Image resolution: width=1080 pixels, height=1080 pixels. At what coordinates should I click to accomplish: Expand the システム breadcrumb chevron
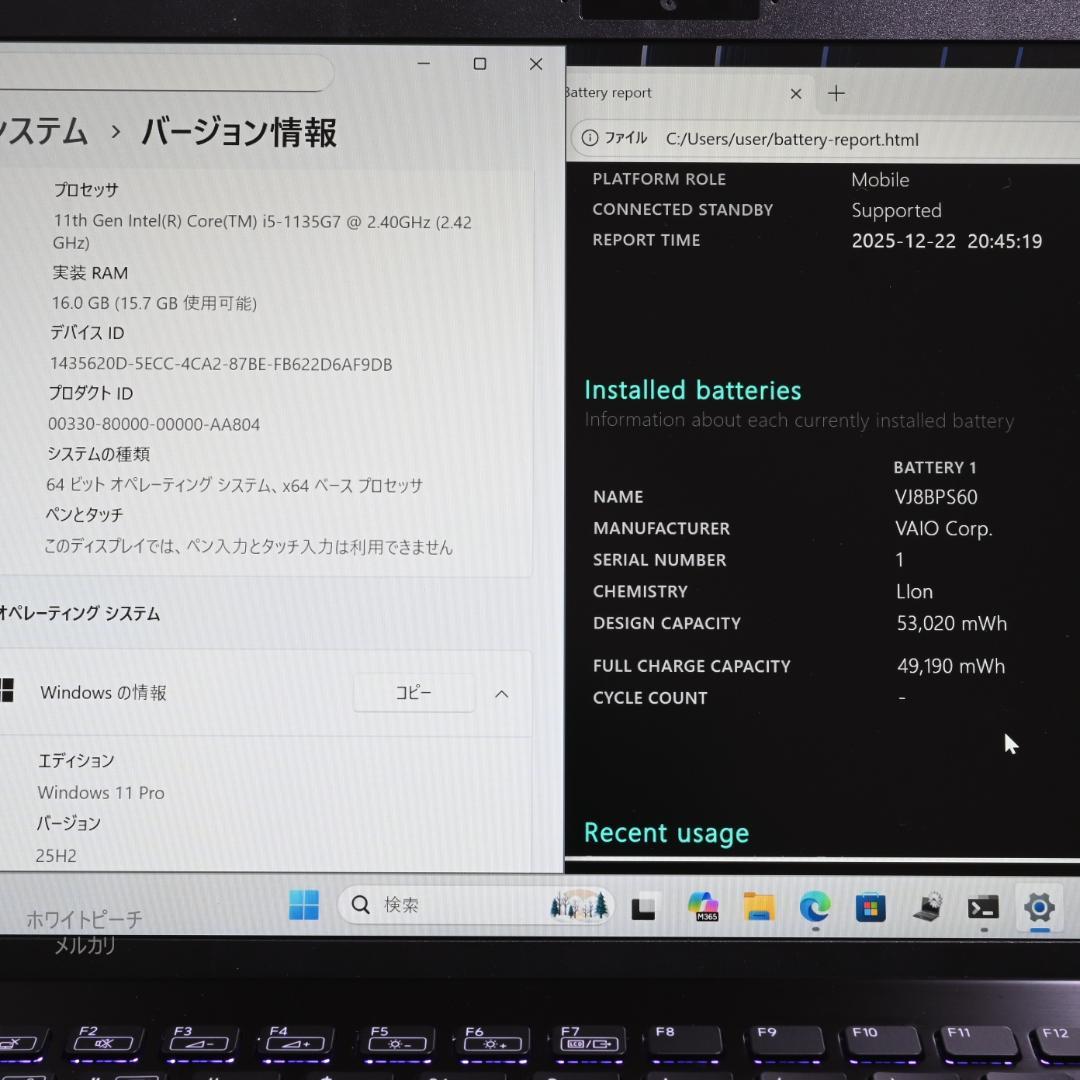click(x=116, y=131)
